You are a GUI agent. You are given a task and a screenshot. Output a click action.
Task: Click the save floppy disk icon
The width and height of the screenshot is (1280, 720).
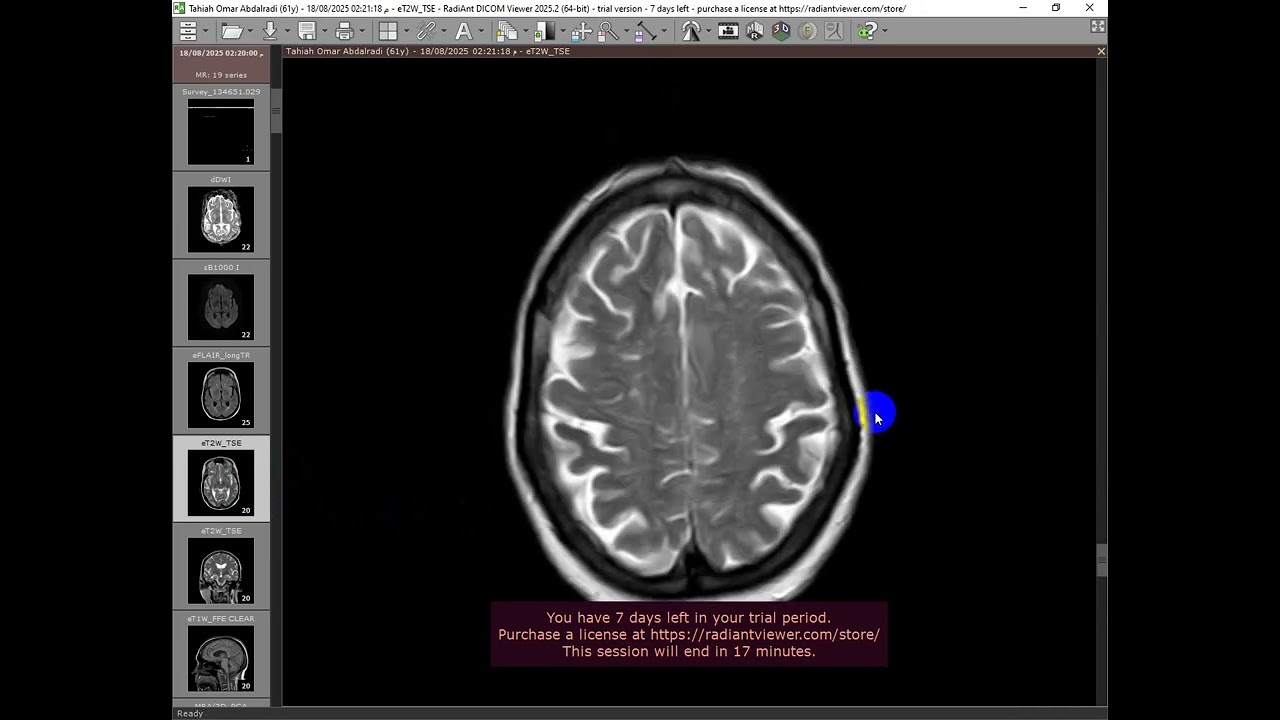307,31
